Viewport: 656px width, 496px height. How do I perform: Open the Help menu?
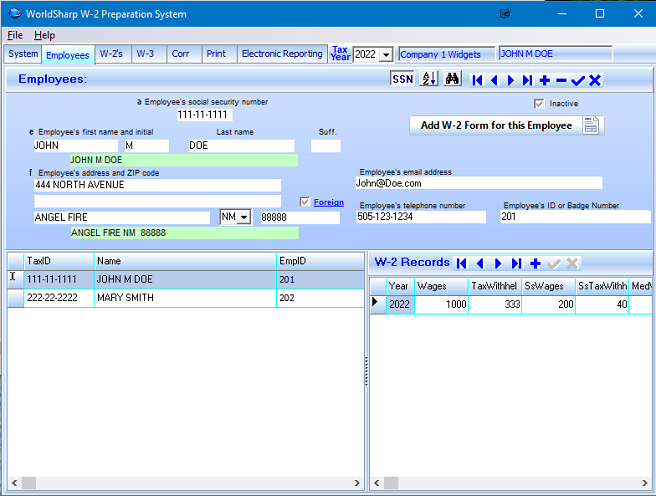pyautogui.click(x=45, y=35)
